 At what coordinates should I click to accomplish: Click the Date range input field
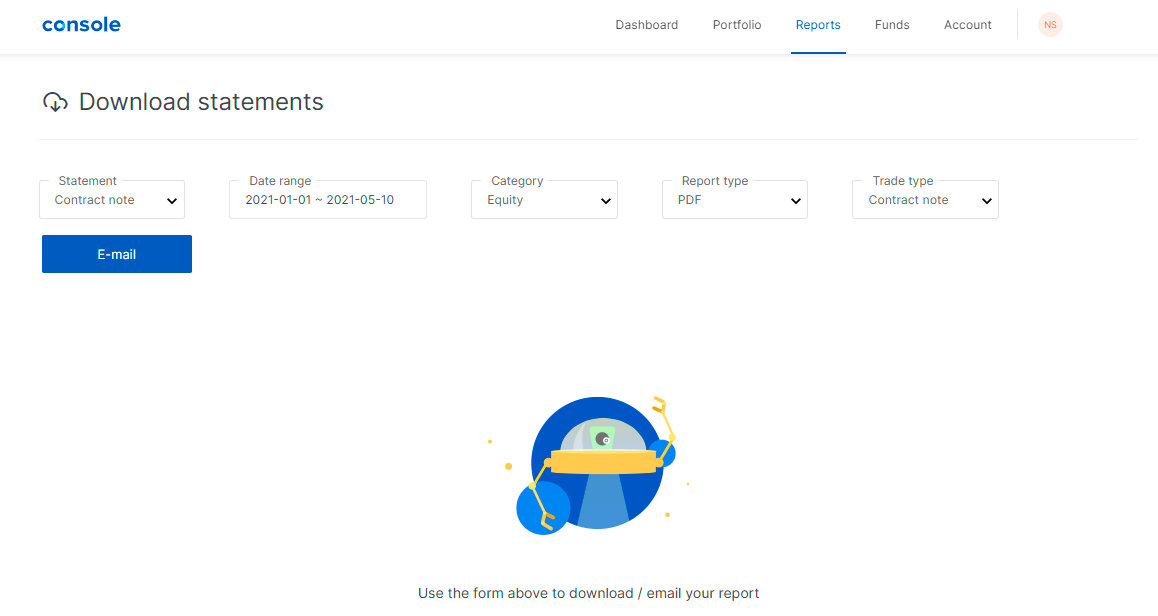click(x=328, y=199)
